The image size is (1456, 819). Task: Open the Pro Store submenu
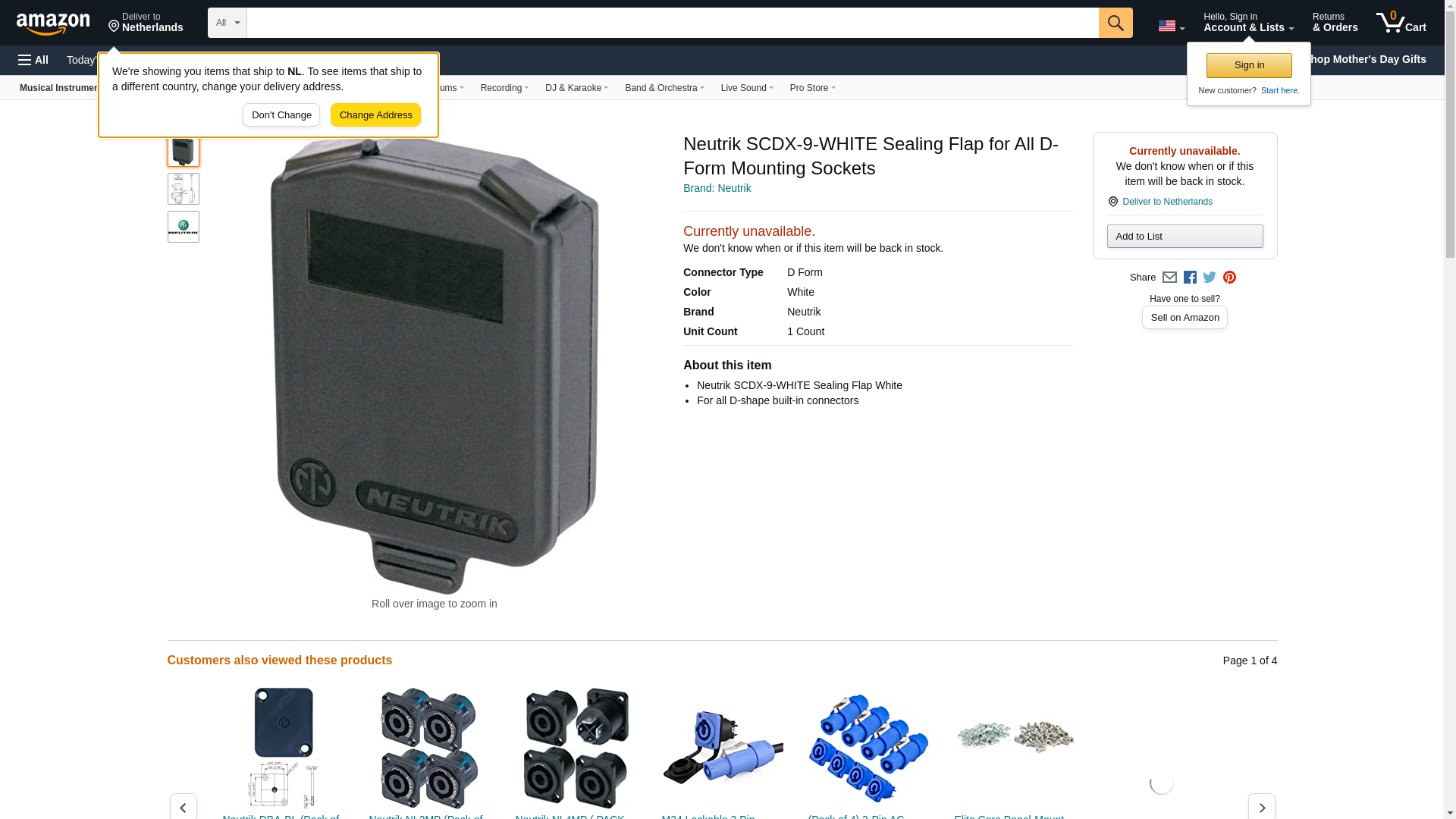pos(812,88)
